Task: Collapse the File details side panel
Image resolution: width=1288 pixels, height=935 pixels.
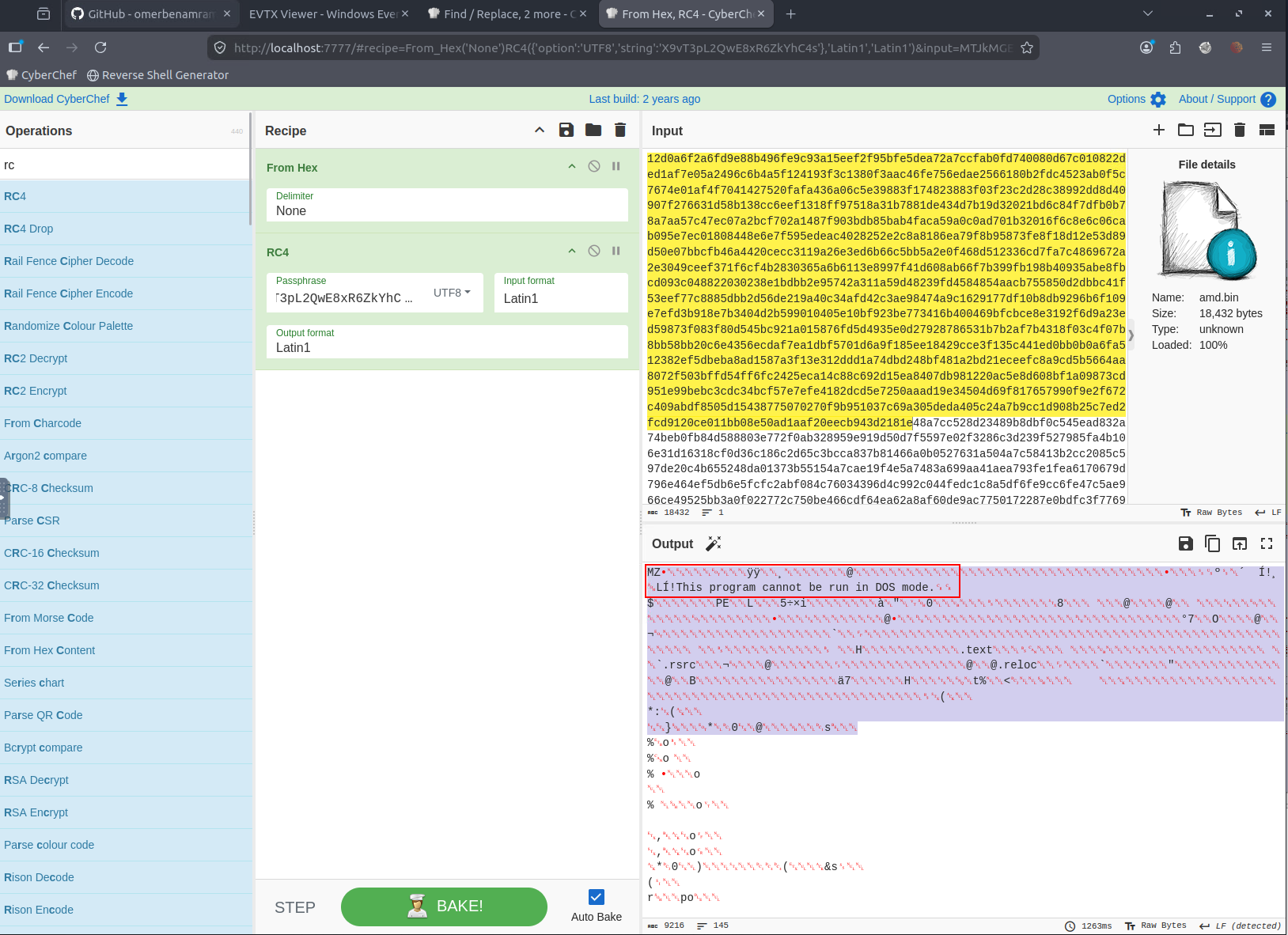Action: 1131,335
